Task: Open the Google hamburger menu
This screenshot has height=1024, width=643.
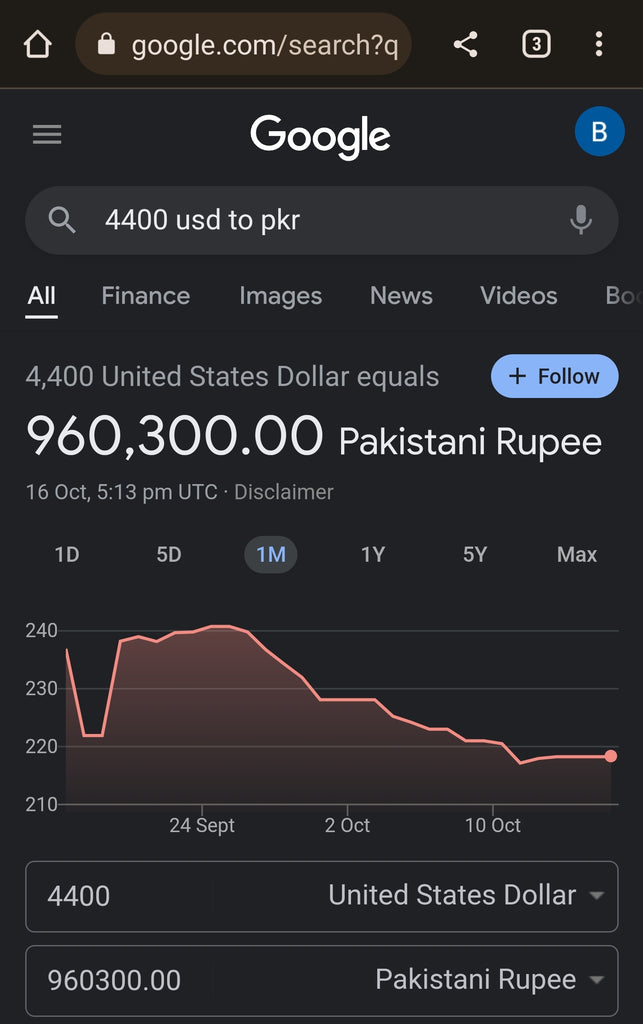Action: [47, 135]
